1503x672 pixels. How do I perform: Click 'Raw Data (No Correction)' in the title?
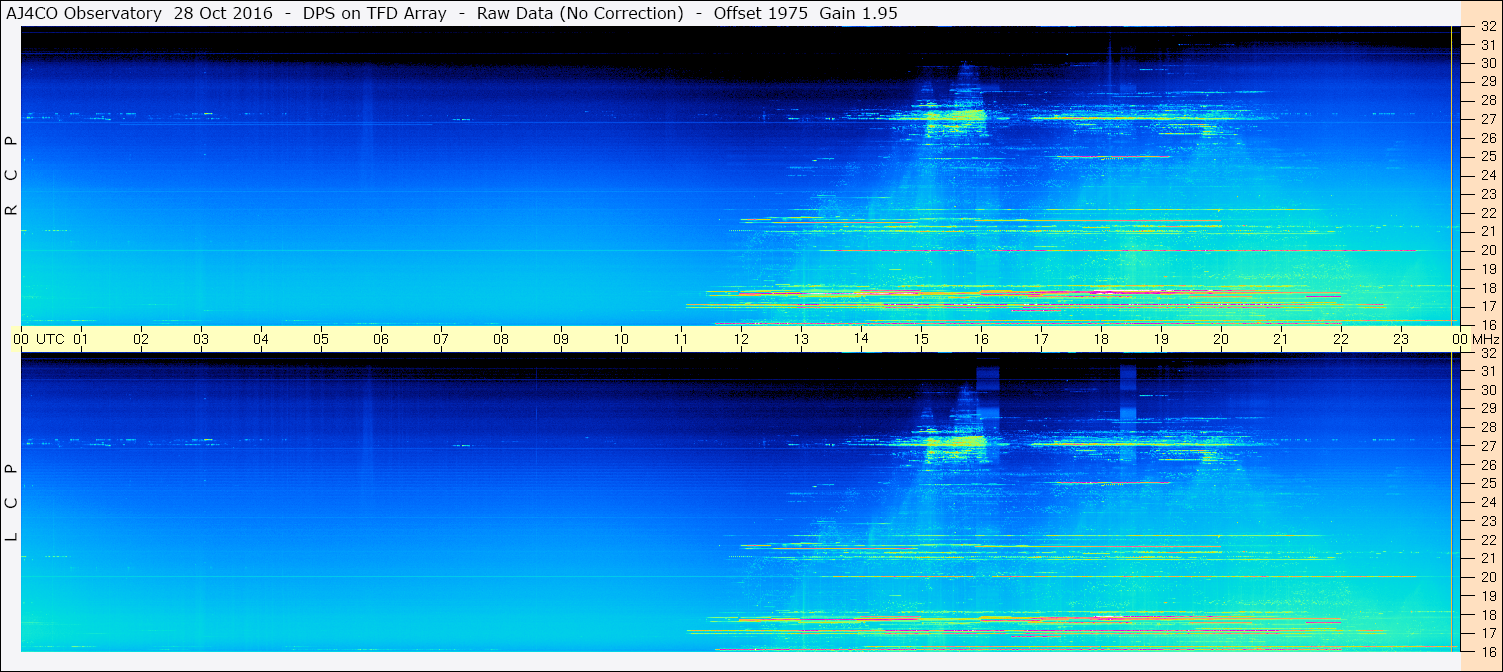pyautogui.click(x=580, y=13)
